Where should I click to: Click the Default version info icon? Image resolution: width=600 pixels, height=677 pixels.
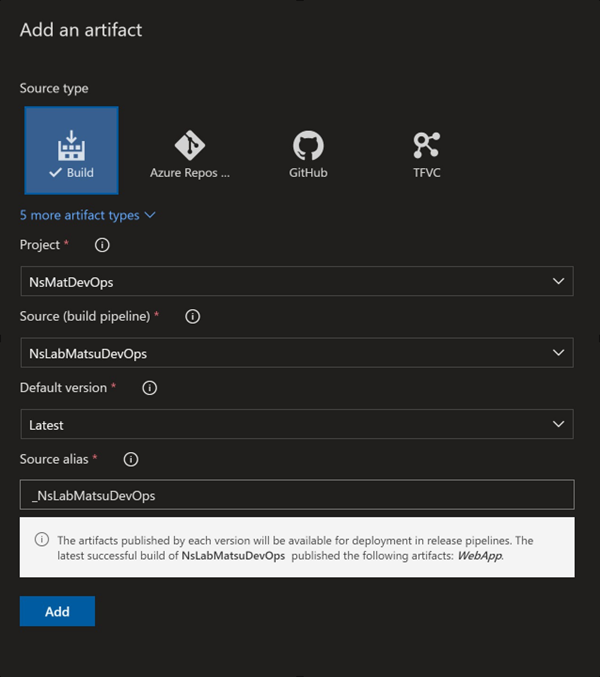pyautogui.click(x=150, y=388)
